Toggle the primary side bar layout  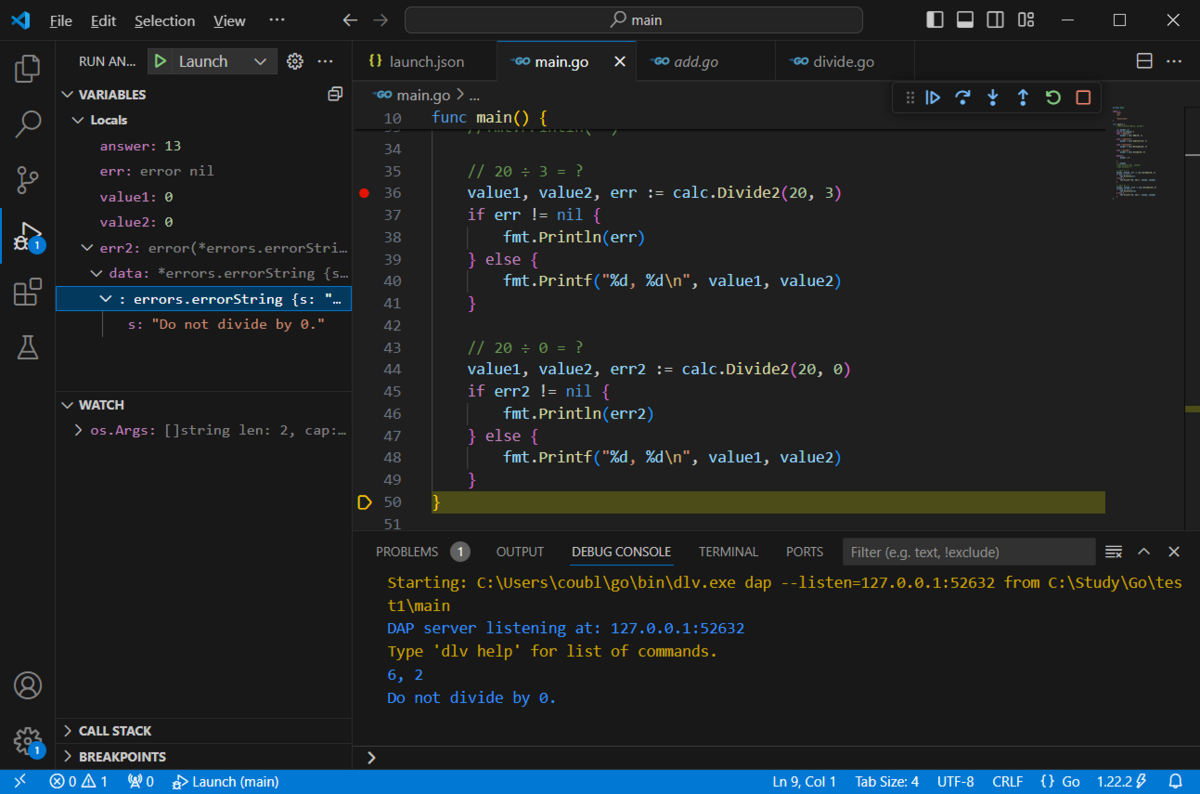(935, 20)
